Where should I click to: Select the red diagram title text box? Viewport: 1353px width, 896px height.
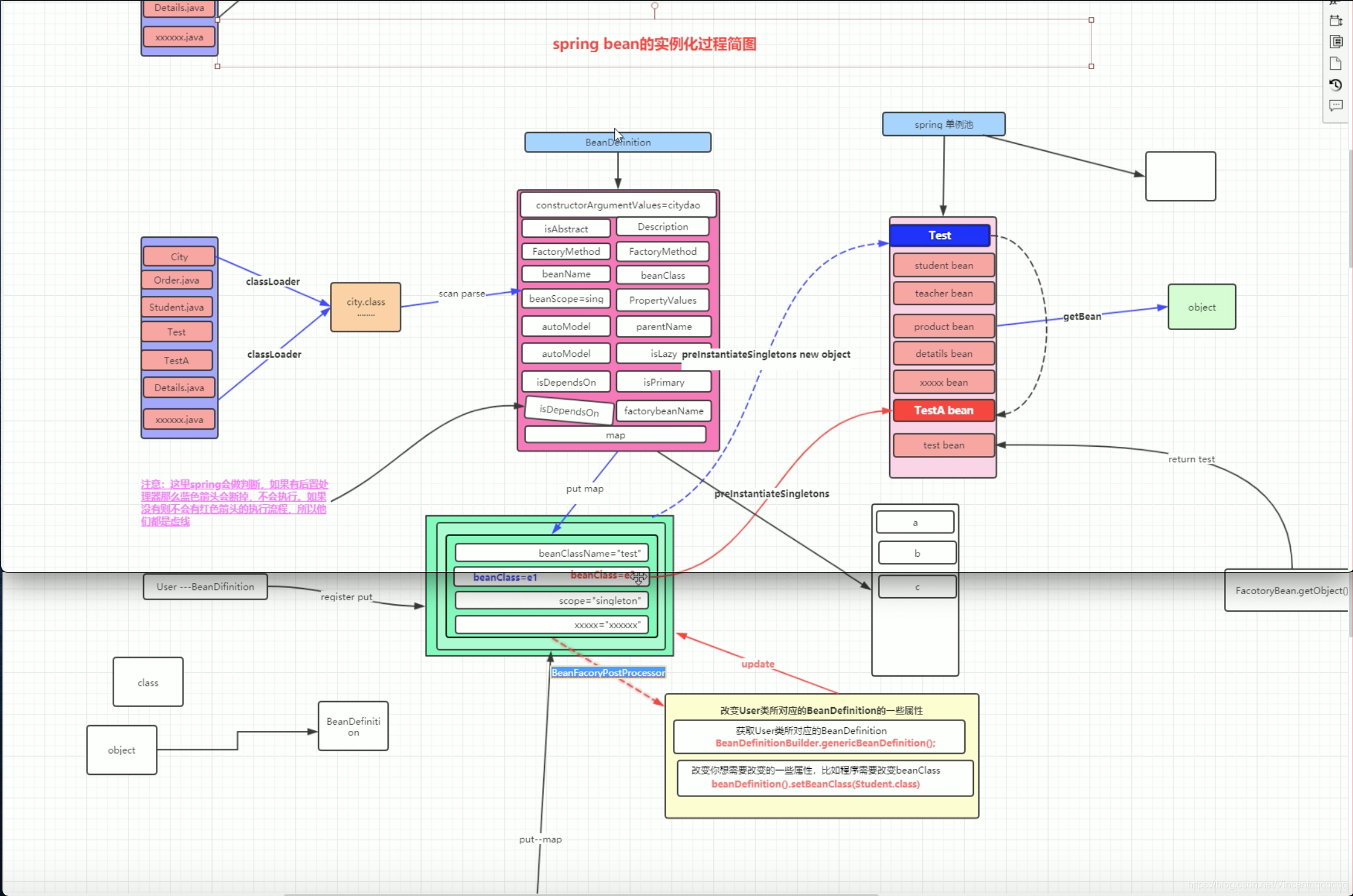[x=654, y=43]
